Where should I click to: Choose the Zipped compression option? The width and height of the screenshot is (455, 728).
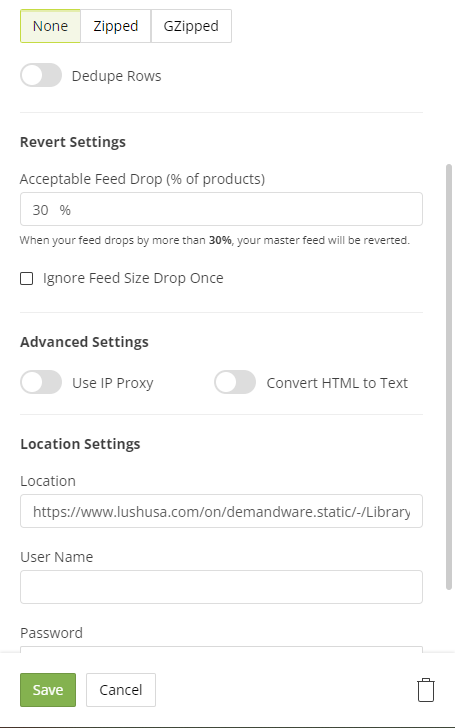(116, 26)
